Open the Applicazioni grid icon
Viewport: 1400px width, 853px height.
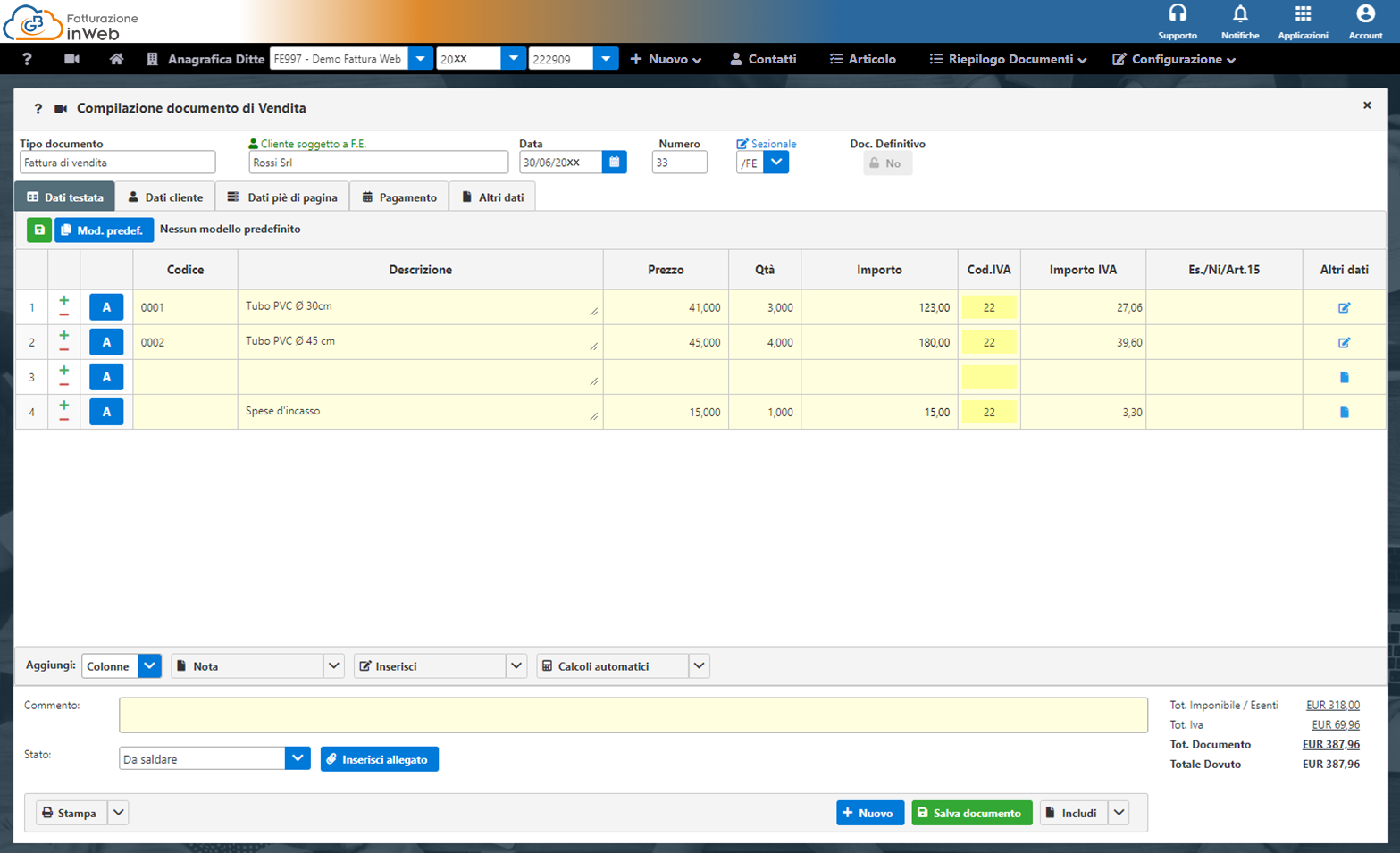click(1303, 14)
